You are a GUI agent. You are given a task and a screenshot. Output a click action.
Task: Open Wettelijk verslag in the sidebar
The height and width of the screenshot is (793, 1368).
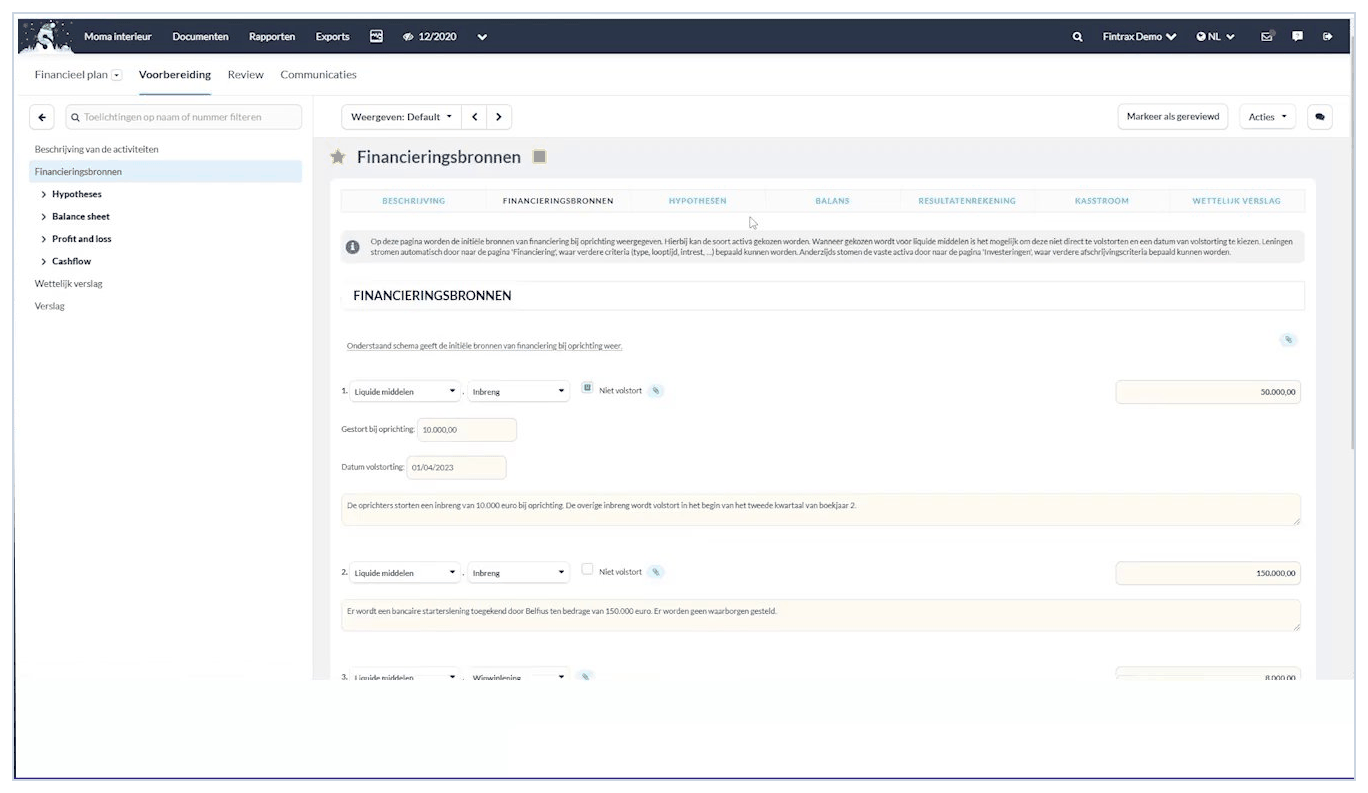click(69, 284)
